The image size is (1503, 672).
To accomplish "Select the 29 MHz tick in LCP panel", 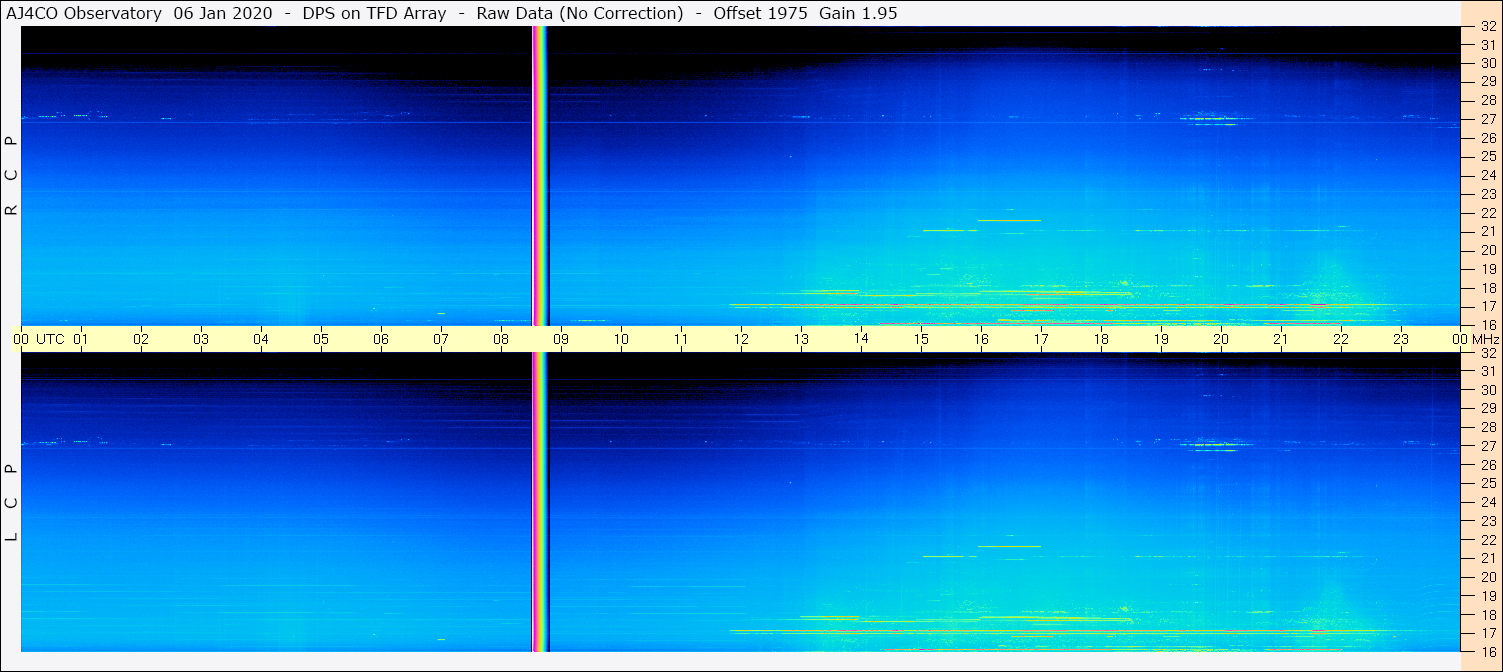I will point(1488,409).
